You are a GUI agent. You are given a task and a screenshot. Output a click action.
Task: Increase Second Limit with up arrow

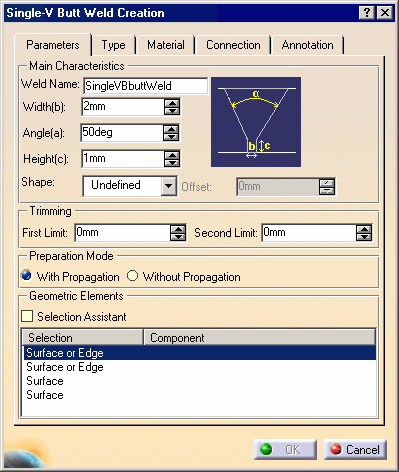pyautogui.click(x=364, y=229)
